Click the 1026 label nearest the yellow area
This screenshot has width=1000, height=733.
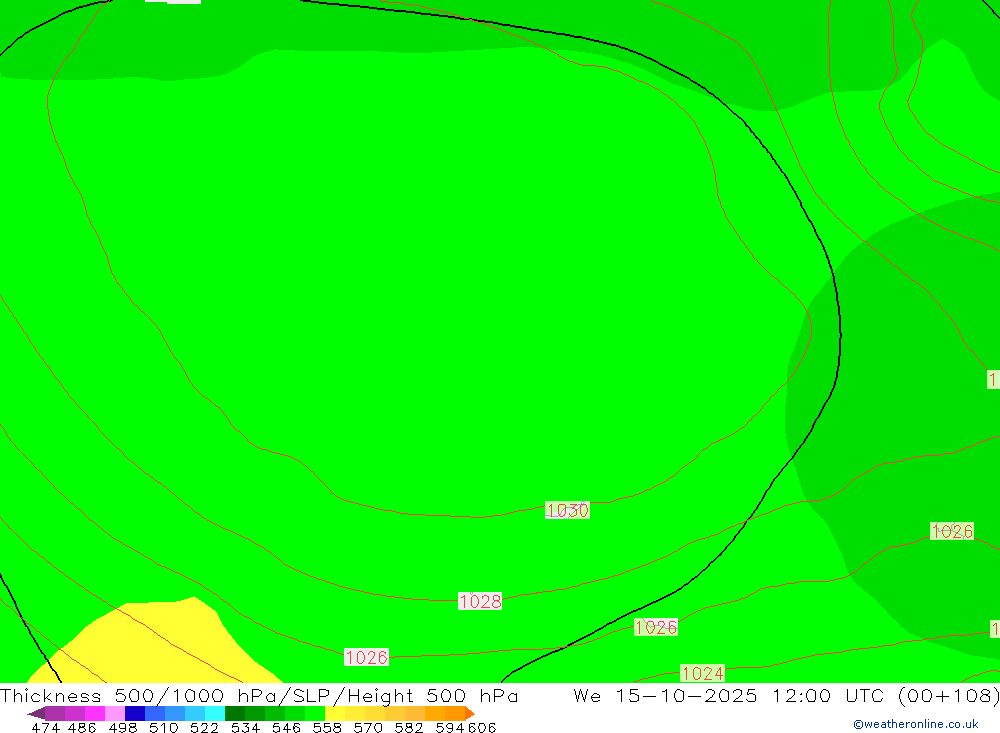click(x=366, y=657)
